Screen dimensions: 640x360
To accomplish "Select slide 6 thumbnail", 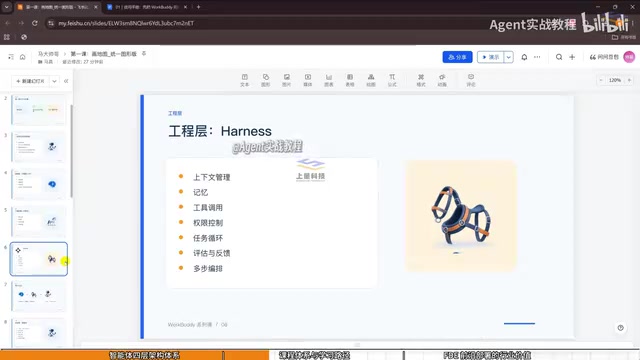I will coord(38,259).
